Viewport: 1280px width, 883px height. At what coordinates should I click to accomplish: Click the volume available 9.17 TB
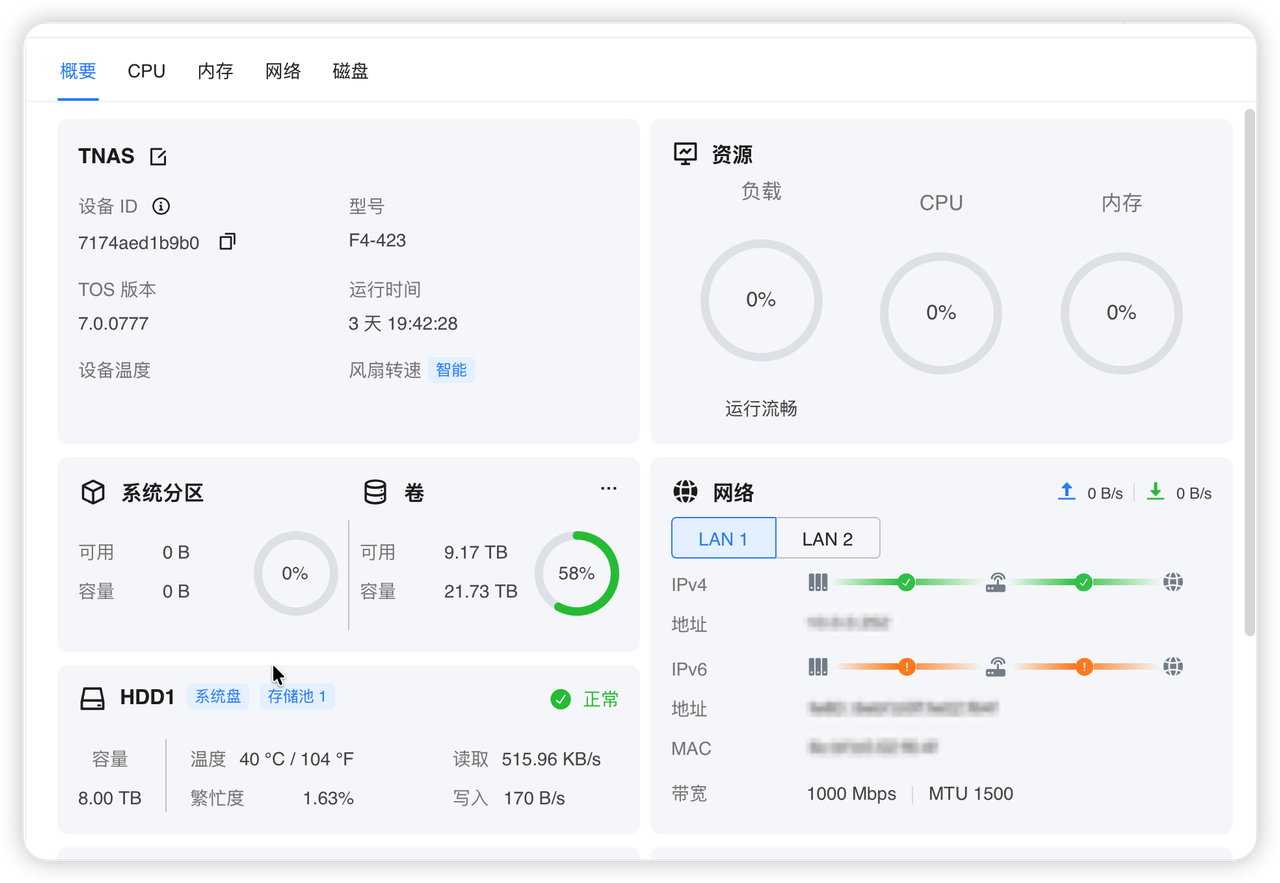pos(476,552)
